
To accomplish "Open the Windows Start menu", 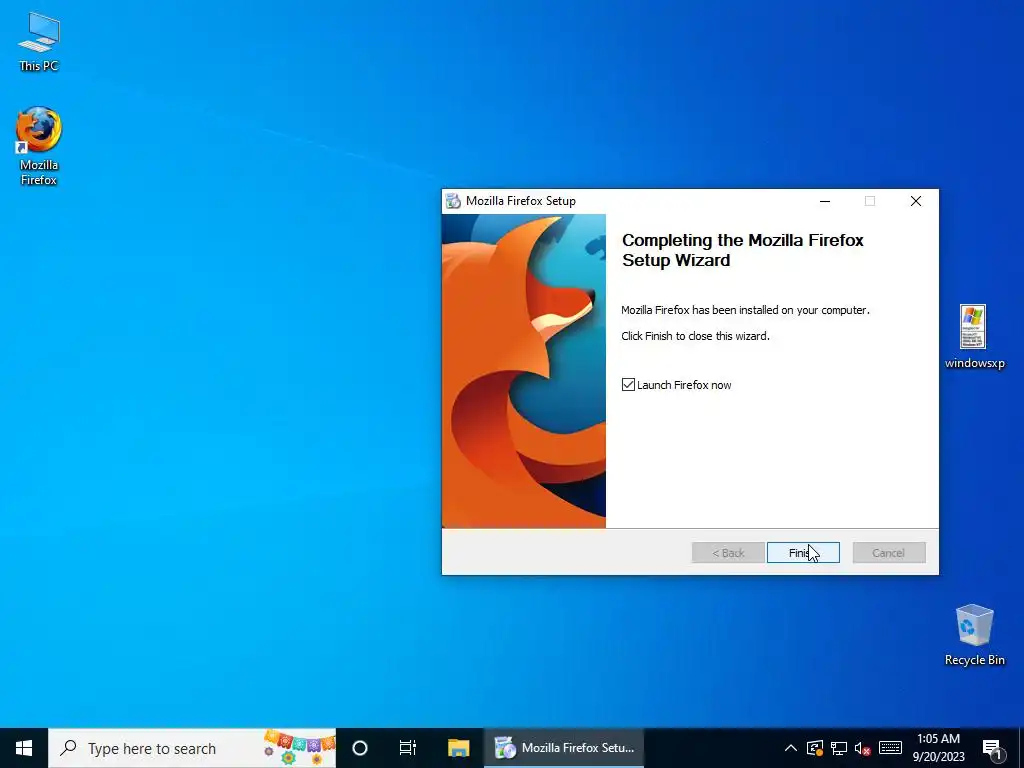I will 24,748.
